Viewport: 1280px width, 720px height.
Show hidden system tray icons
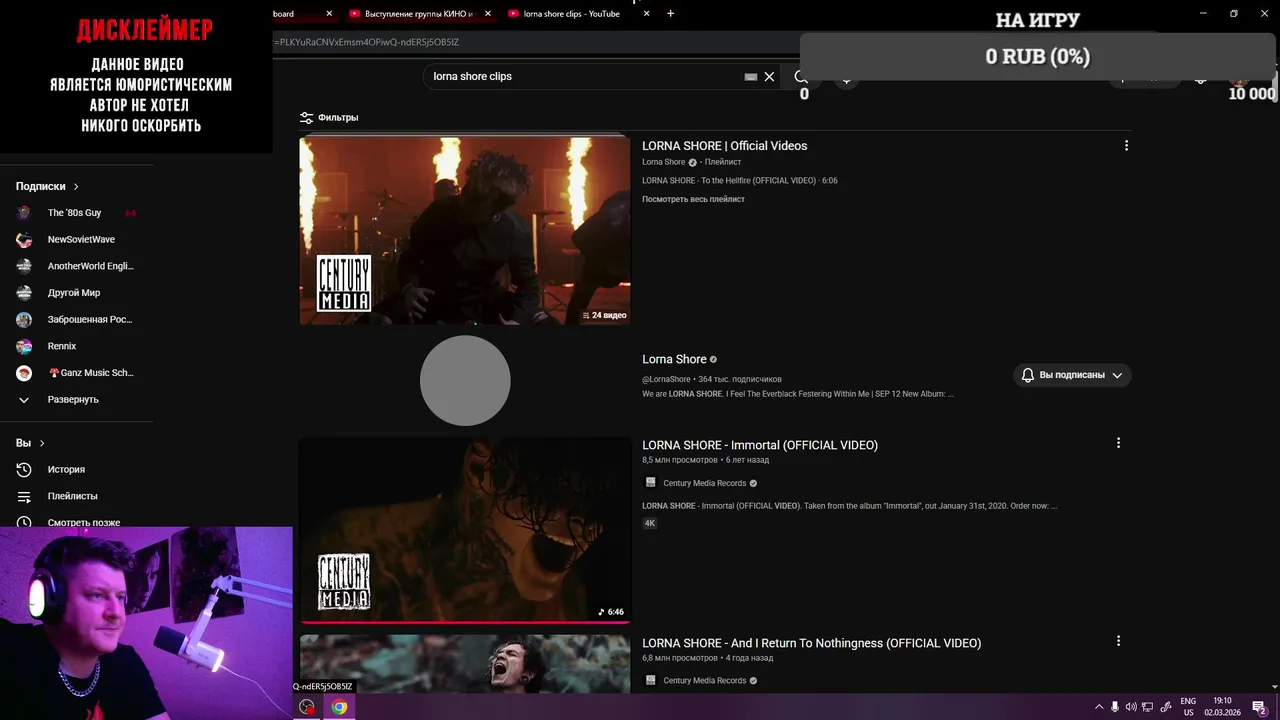(x=1099, y=707)
